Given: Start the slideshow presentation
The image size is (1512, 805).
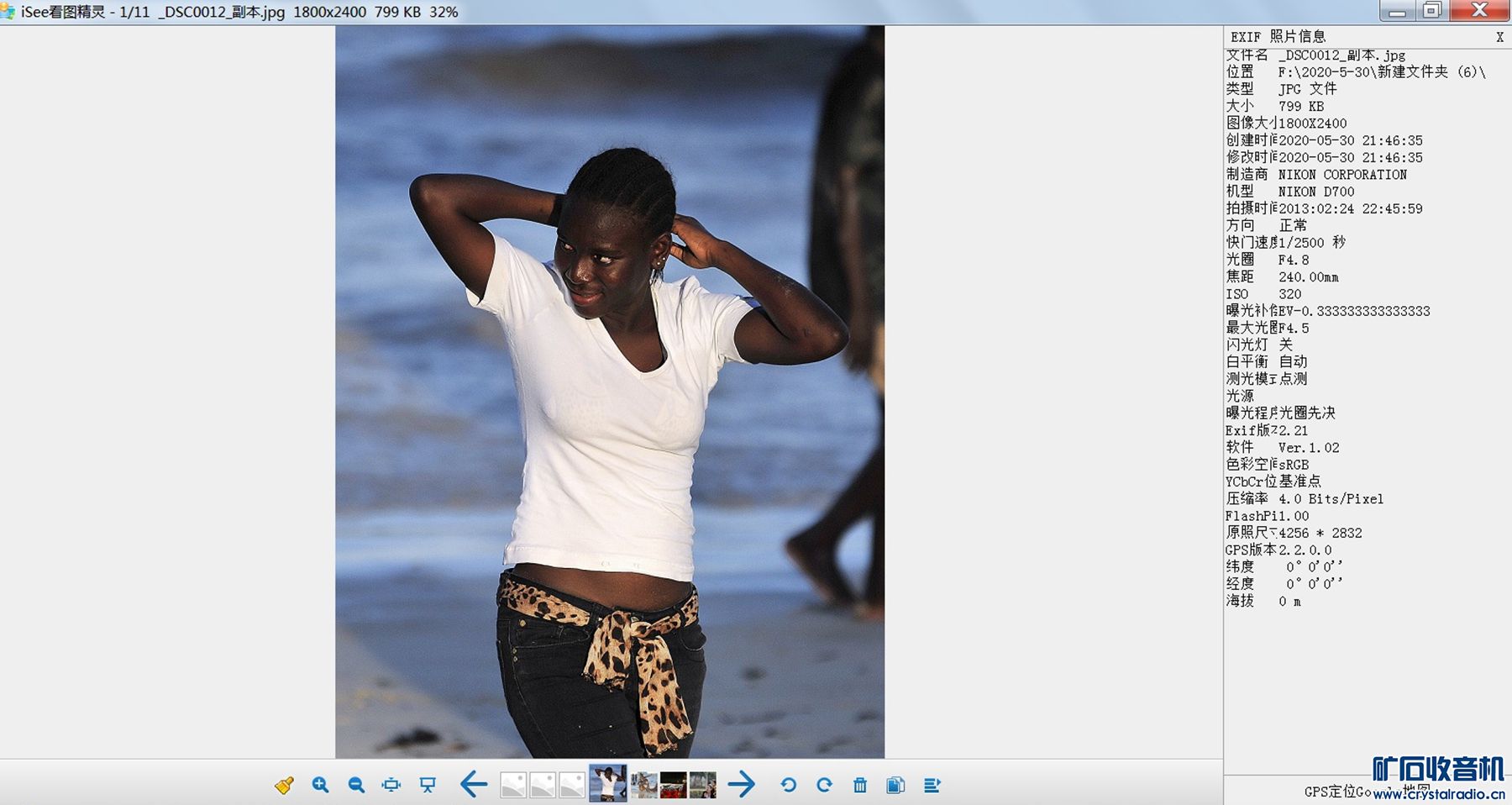Looking at the screenshot, I should click(x=428, y=785).
